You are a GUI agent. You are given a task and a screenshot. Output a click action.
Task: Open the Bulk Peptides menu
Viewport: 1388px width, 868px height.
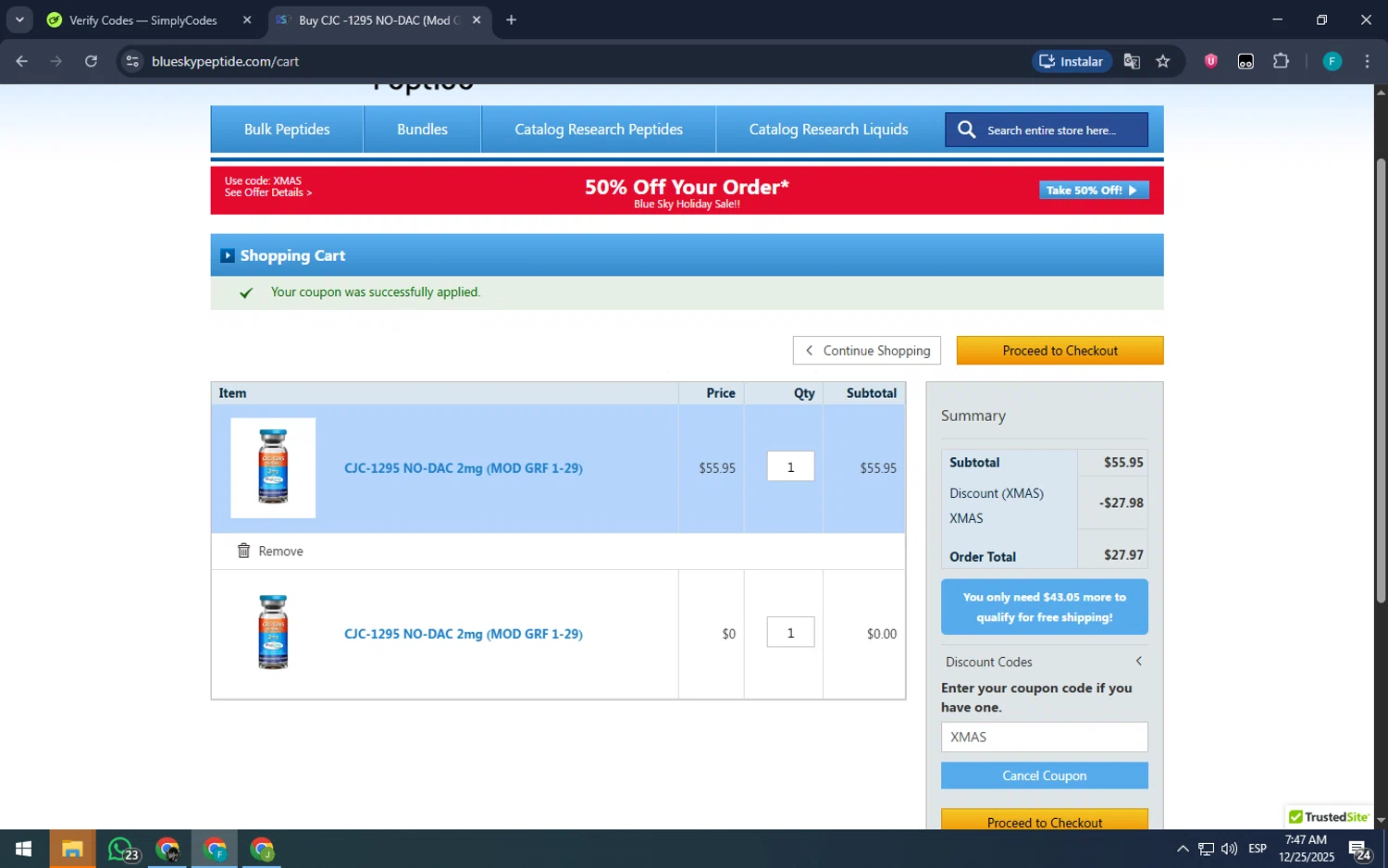point(287,130)
